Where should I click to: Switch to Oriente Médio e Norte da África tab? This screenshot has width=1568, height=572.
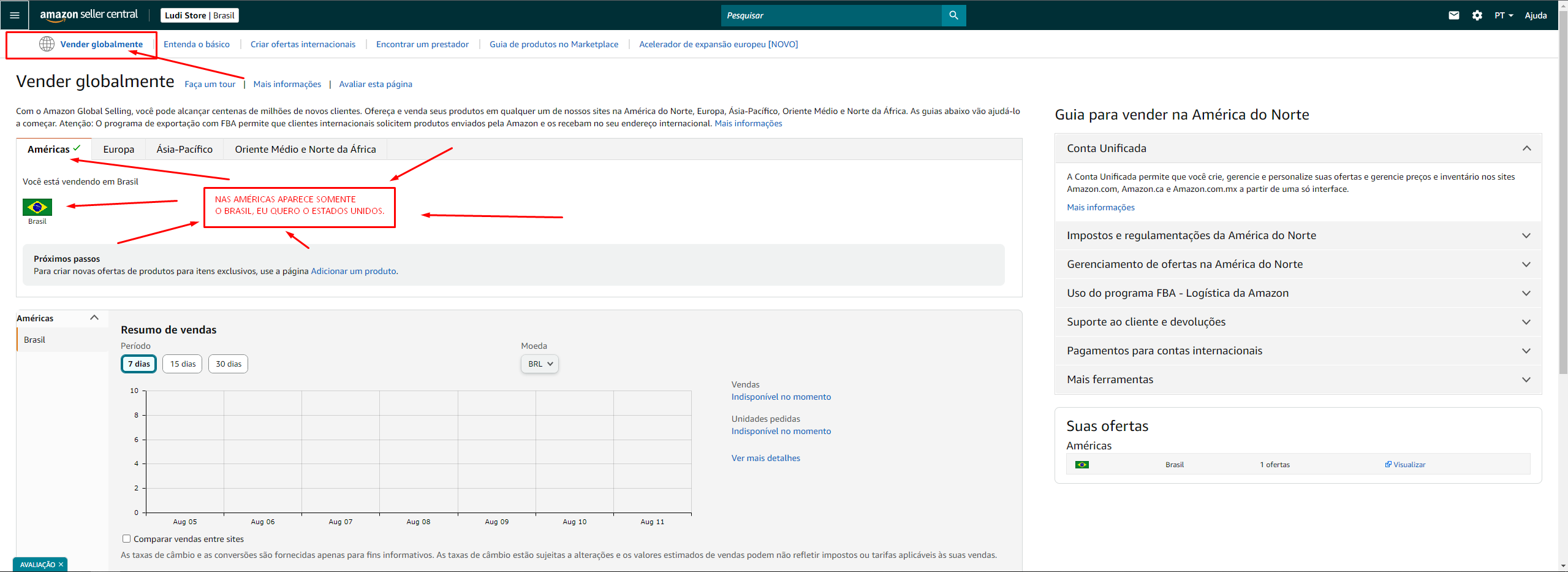coord(305,149)
